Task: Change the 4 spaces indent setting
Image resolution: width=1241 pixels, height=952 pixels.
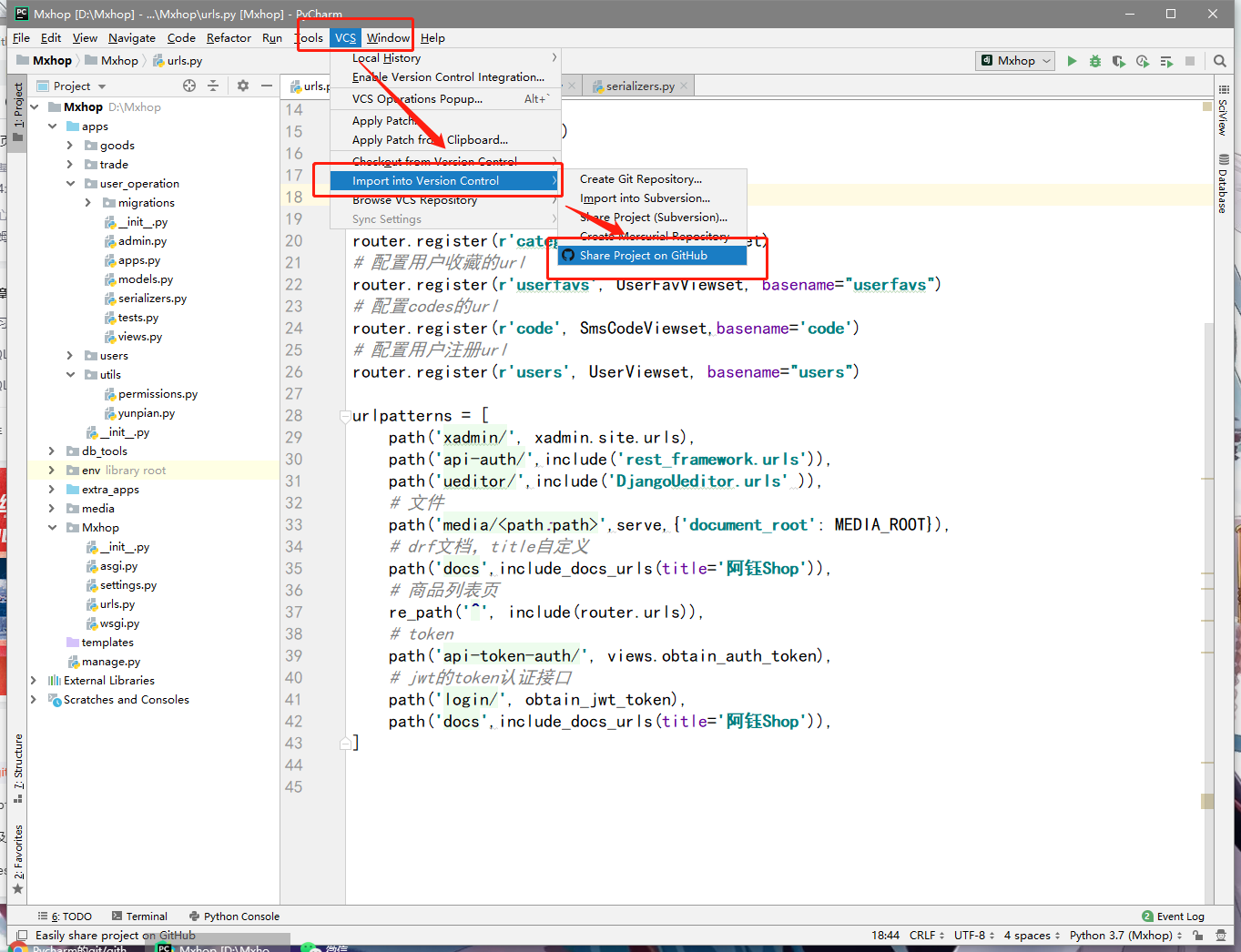Action: (1032, 935)
